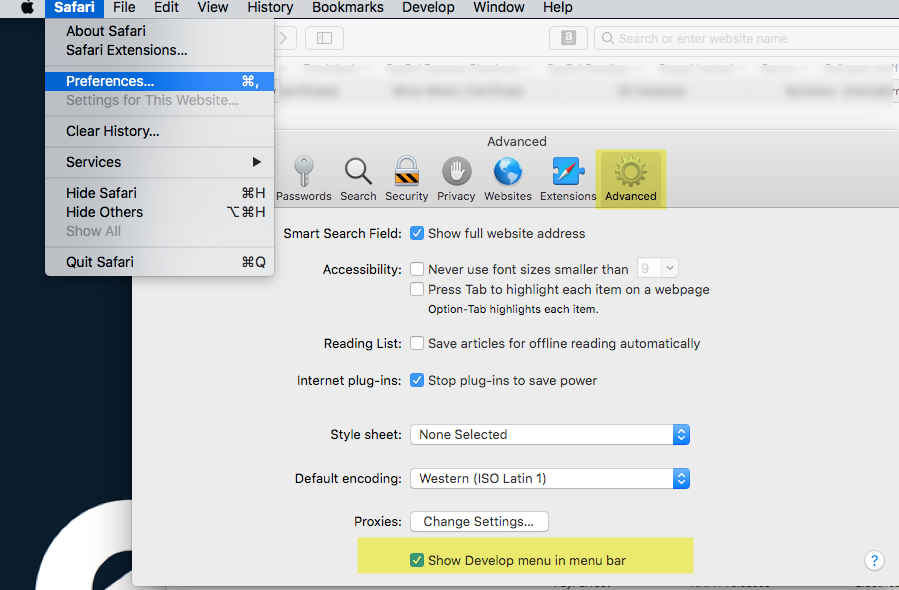The height and width of the screenshot is (590, 899).
Task: Click the Safari menu title
Action: [74, 7]
